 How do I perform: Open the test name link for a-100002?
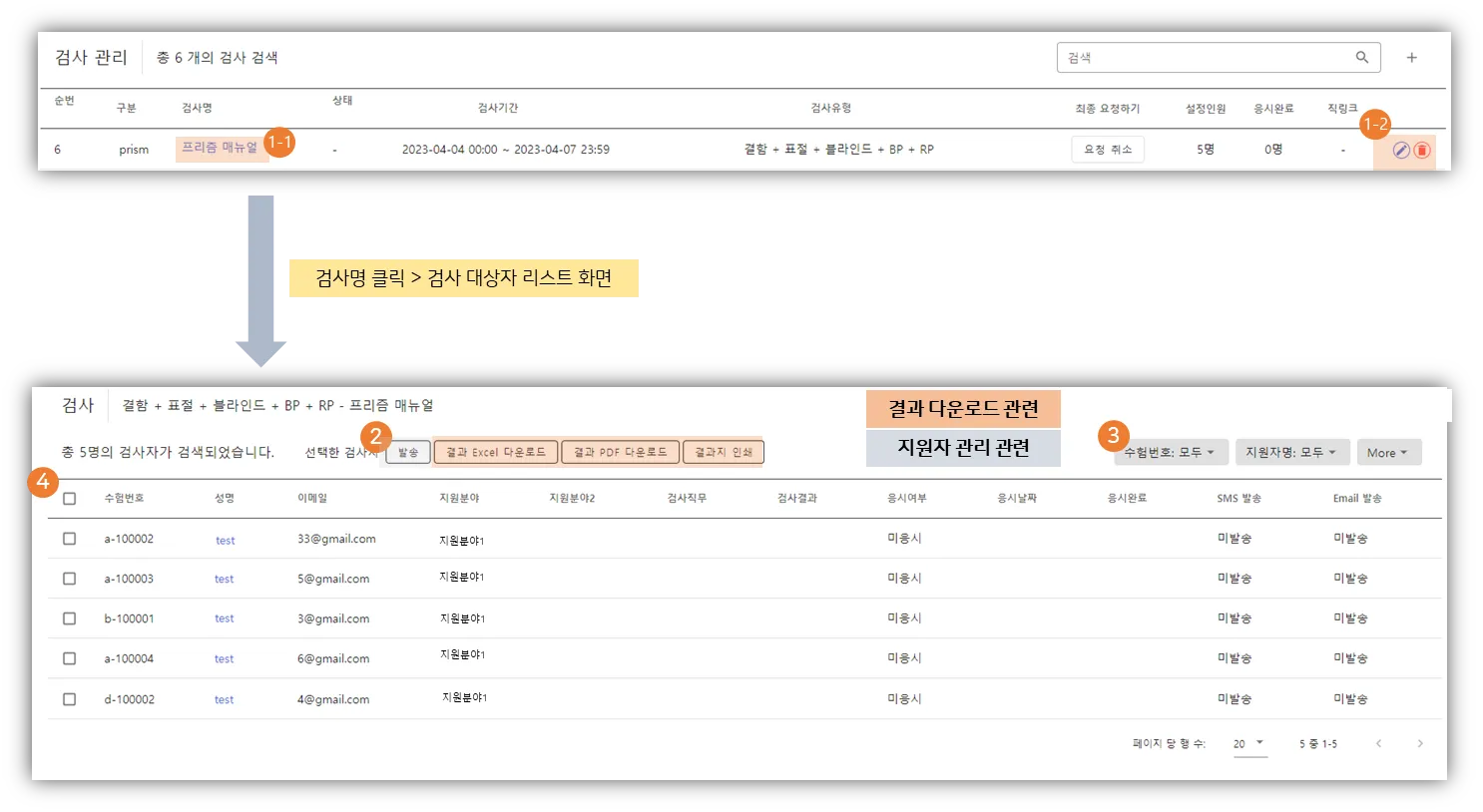(x=226, y=541)
